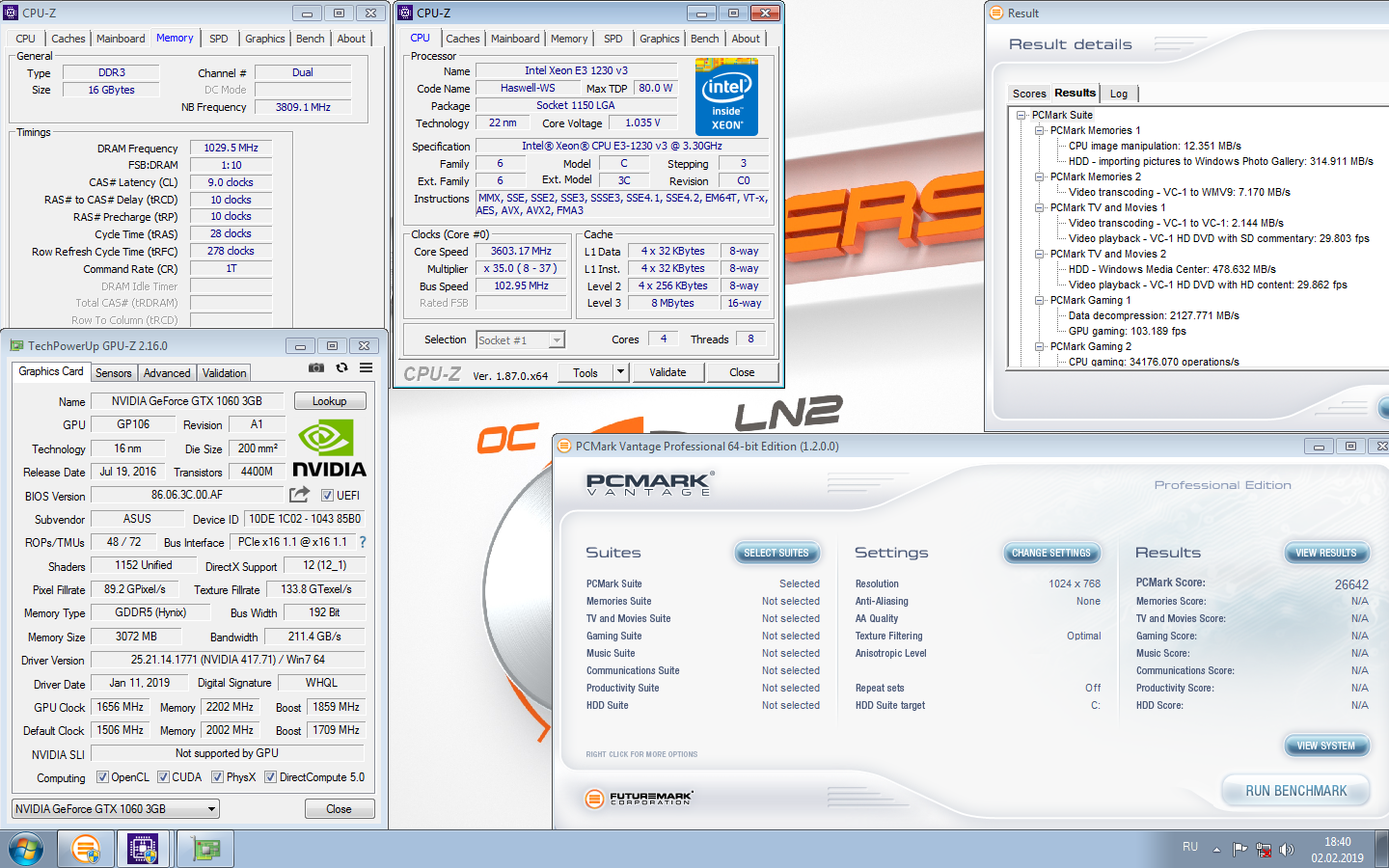This screenshot has height=868, width=1389.
Task: Click the CPU-Z Memory window title icon
Action: point(12,13)
